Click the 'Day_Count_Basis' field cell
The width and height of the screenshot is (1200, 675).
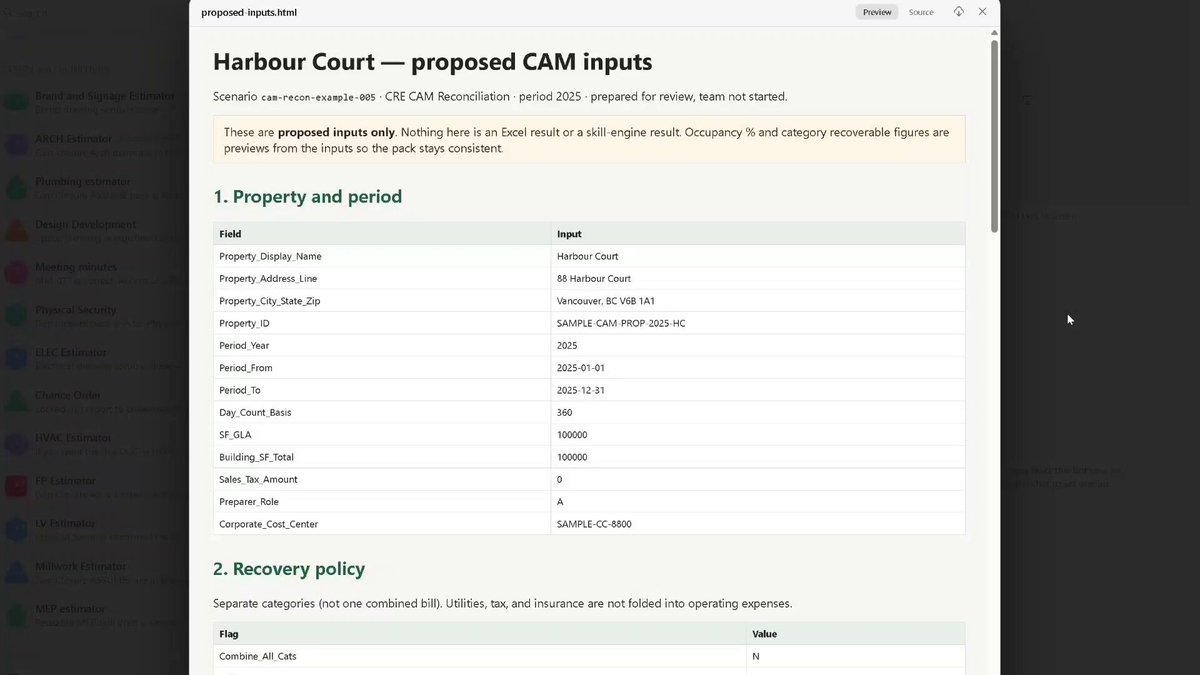click(382, 412)
